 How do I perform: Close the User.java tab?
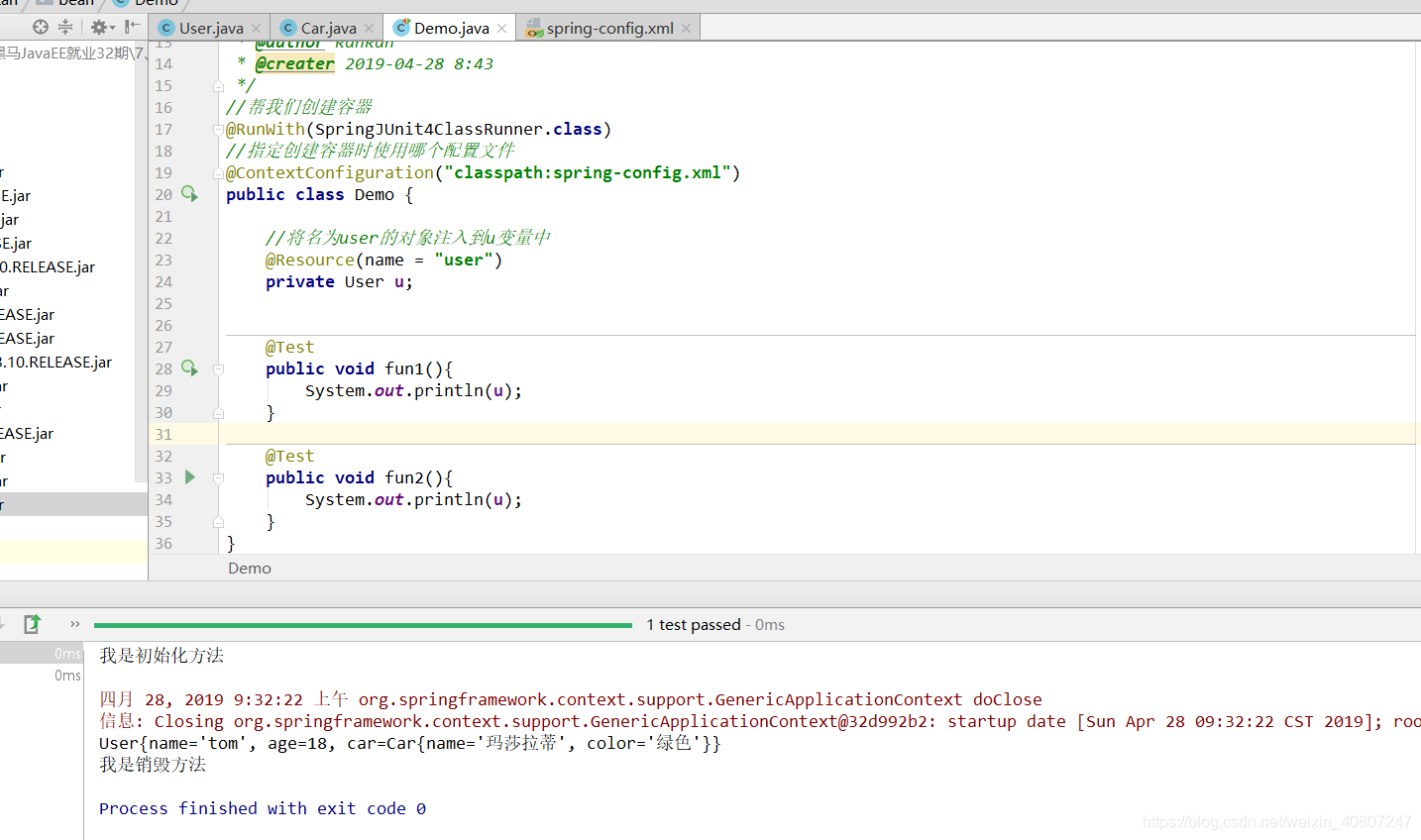[x=257, y=29]
